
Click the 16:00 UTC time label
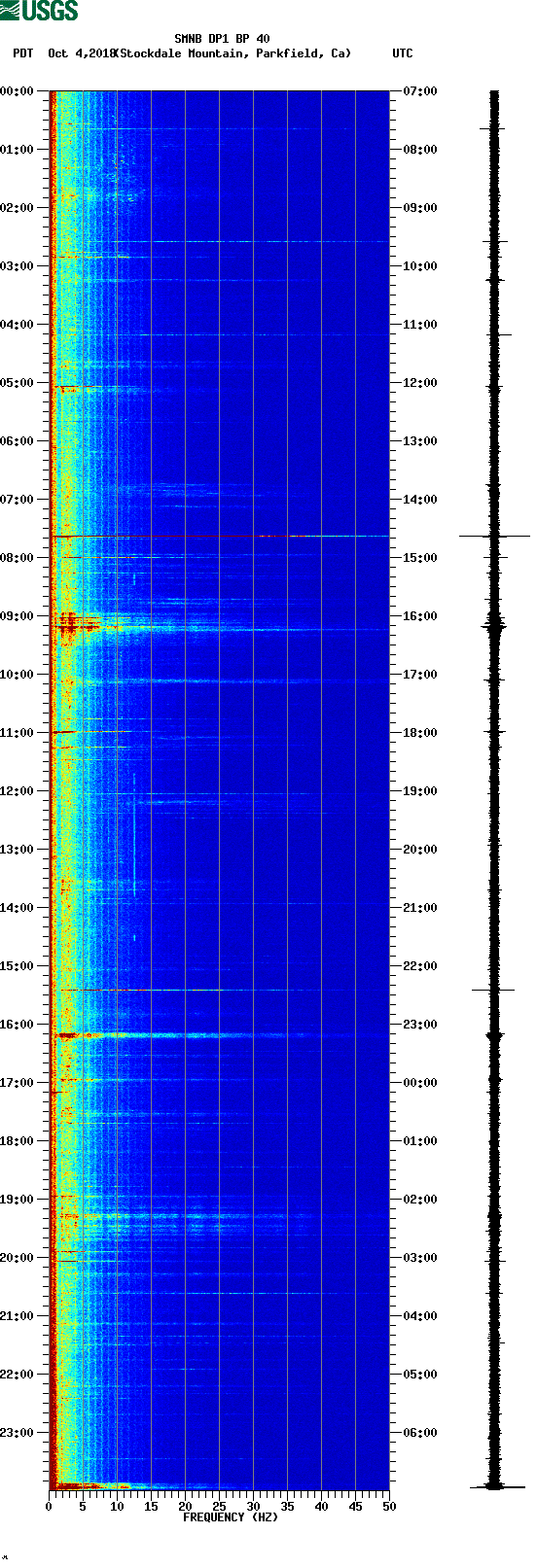tap(420, 616)
